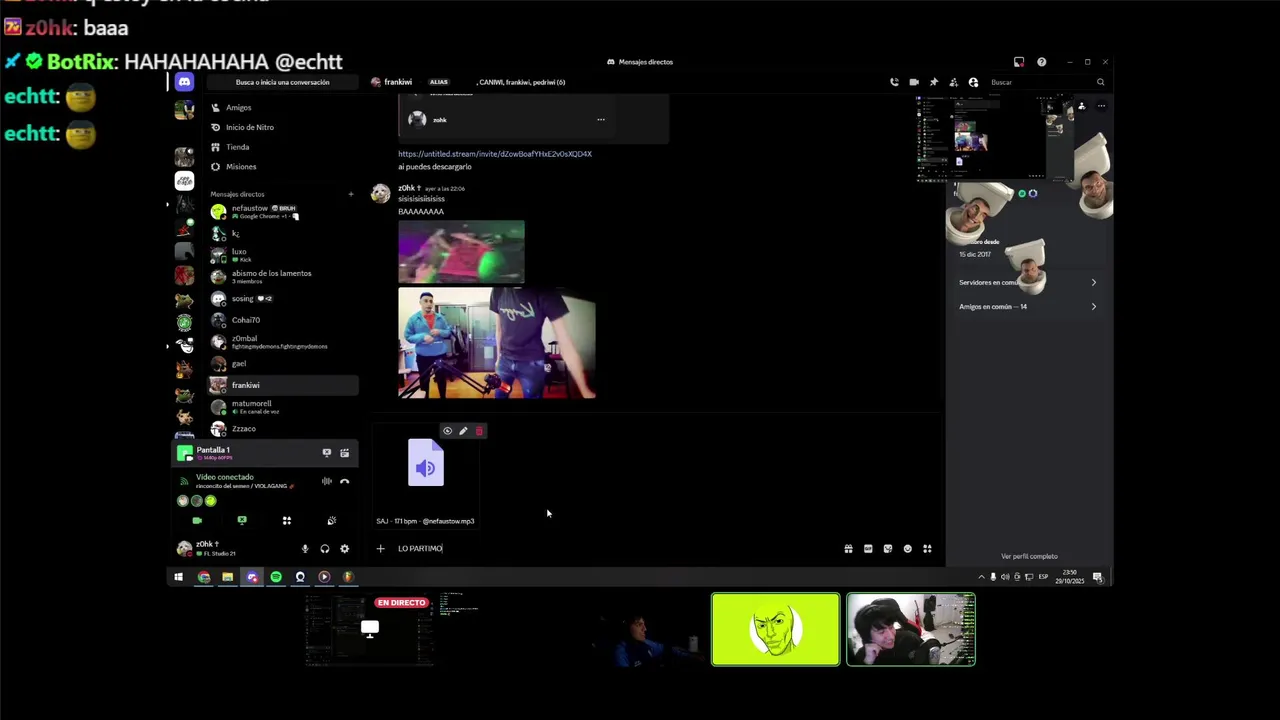Toggle screen share in voice panel

click(242, 520)
